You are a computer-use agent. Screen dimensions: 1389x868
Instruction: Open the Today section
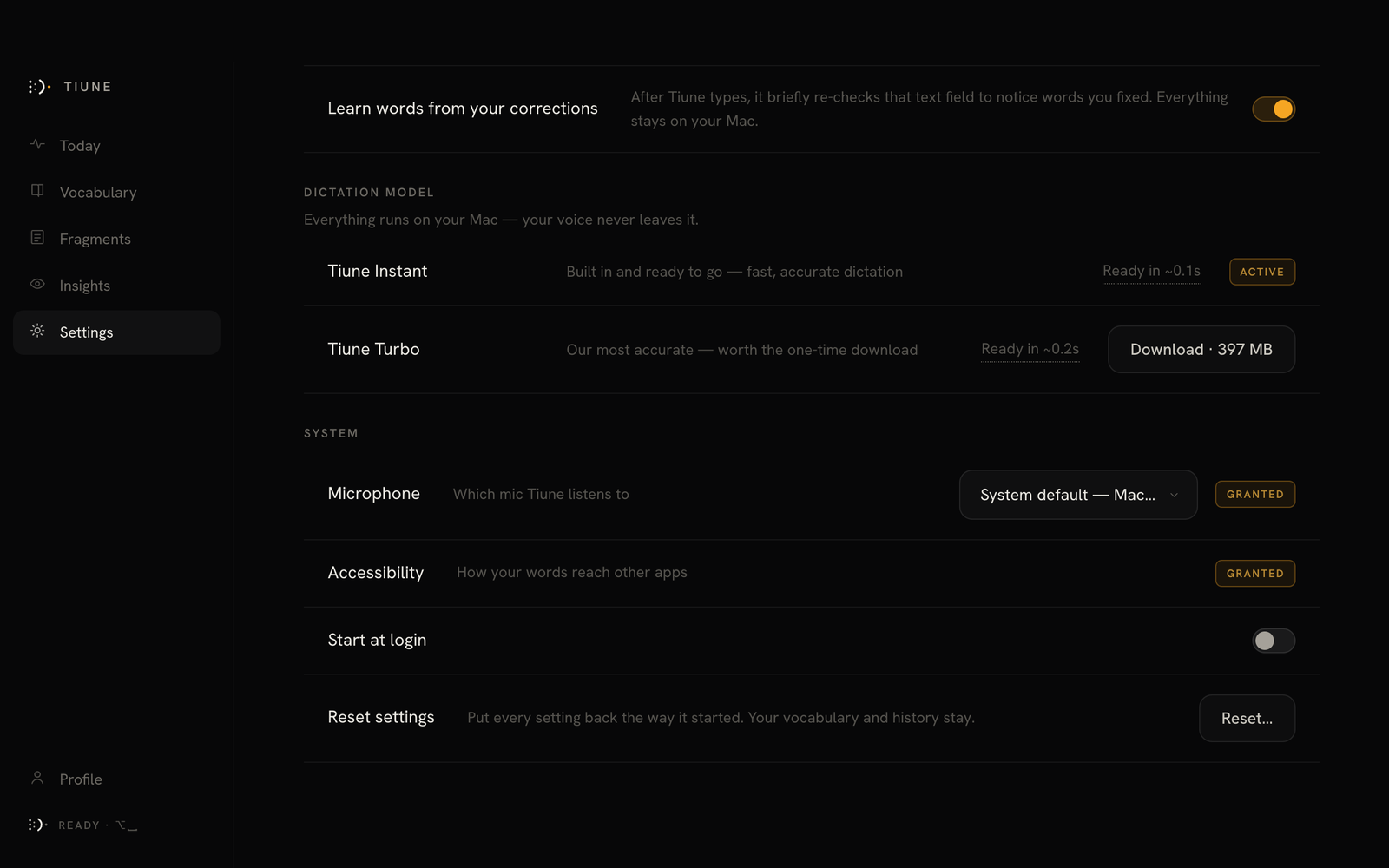(116, 146)
